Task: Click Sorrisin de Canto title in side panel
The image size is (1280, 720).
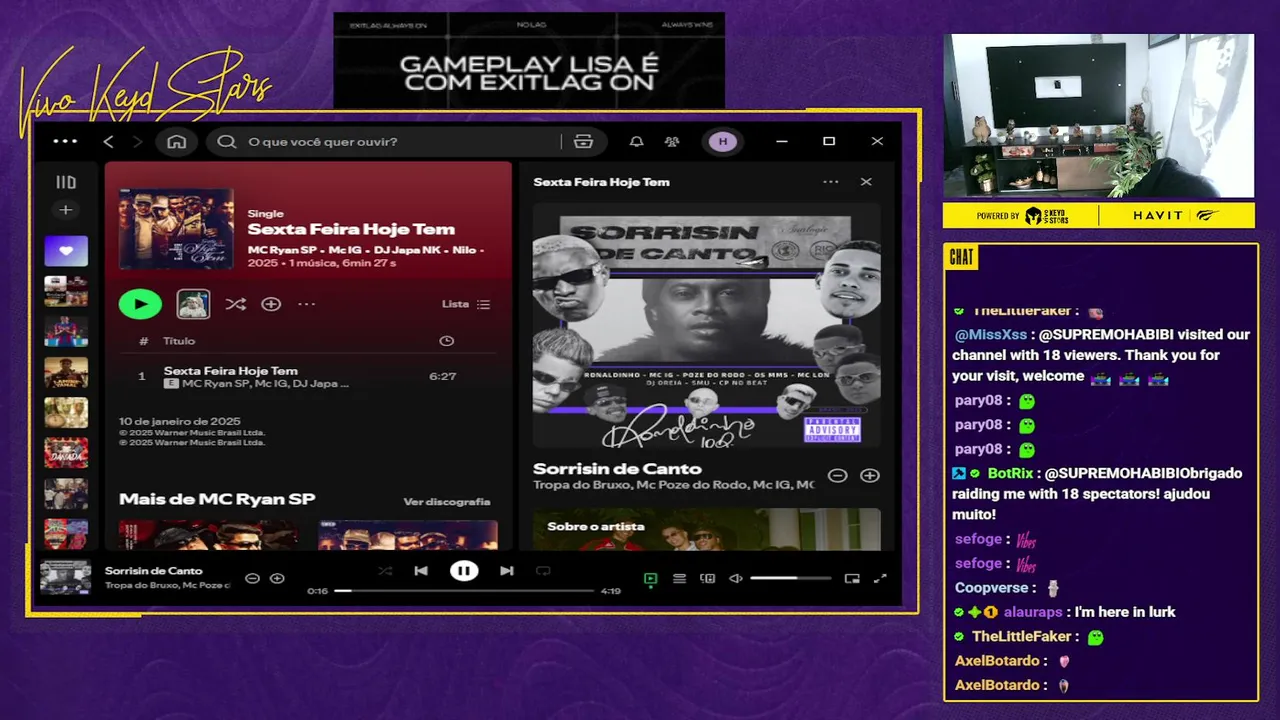Action: [617, 469]
